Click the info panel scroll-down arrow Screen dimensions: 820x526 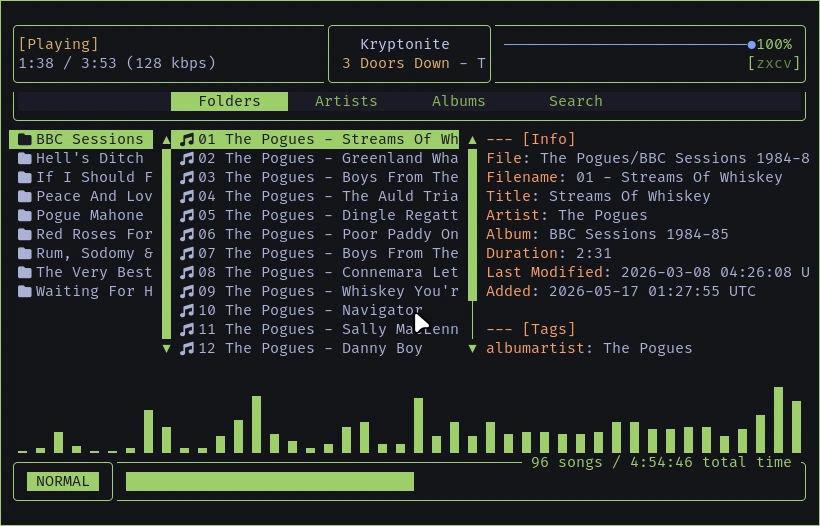[x=472, y=348]
